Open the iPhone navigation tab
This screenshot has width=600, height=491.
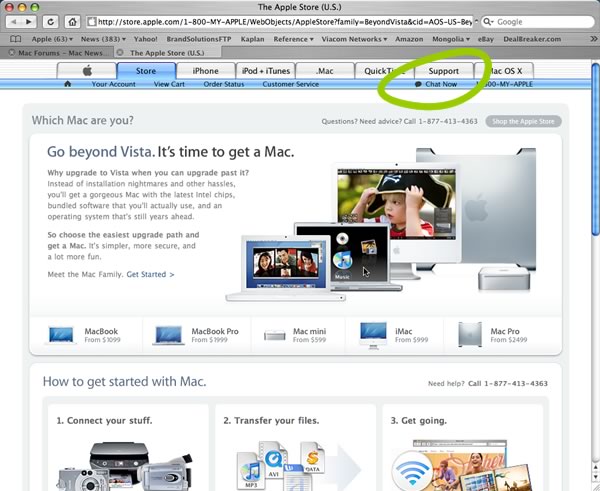[205, 71]
